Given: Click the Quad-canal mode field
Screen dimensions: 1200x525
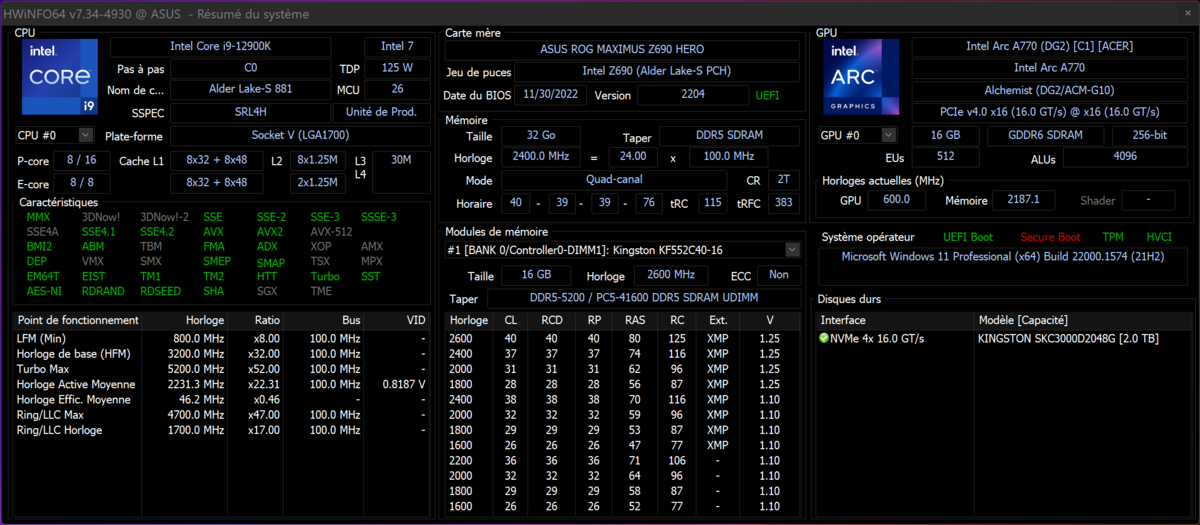Looking at the screenshot, I should pyautogui.click(x=614, y=180).
